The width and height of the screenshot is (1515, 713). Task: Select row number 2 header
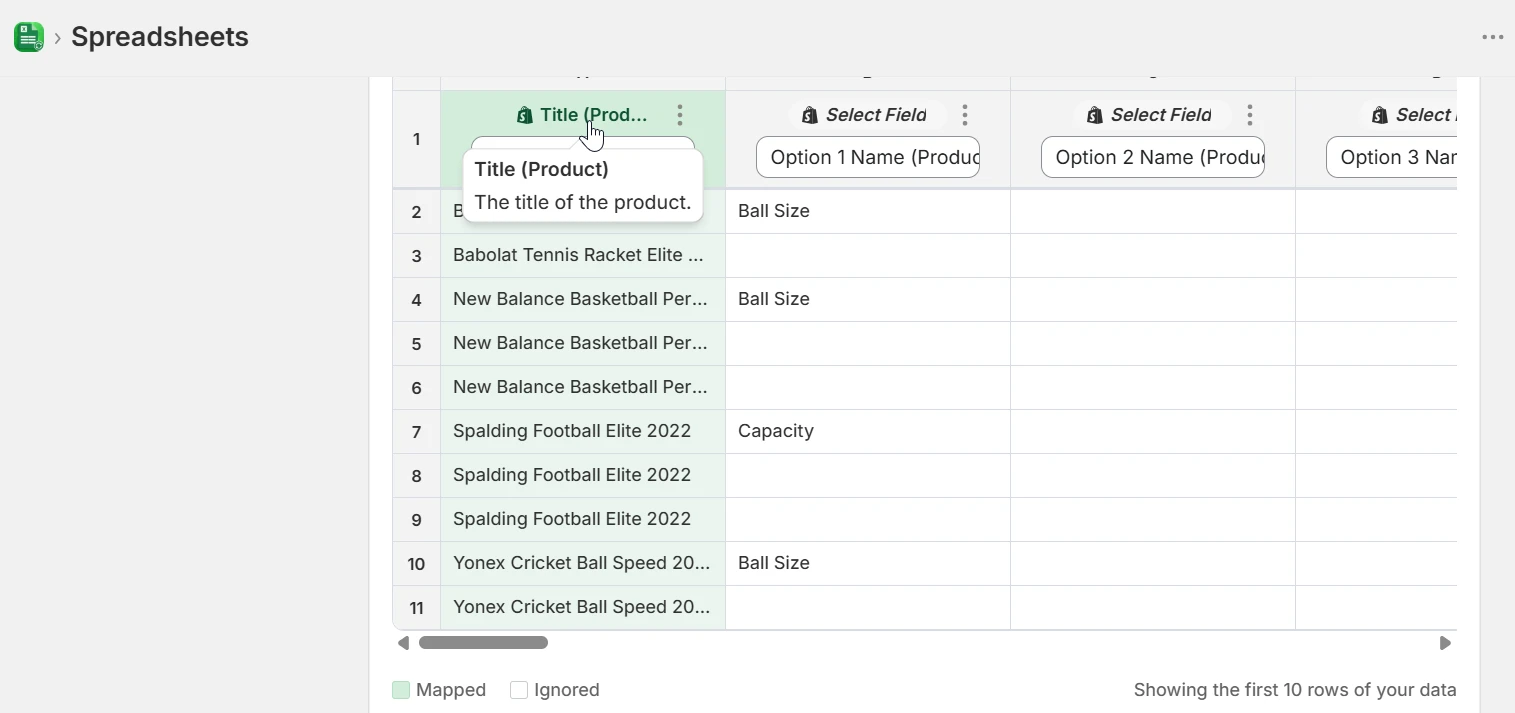pyautogui.click(x=417, y=212)
